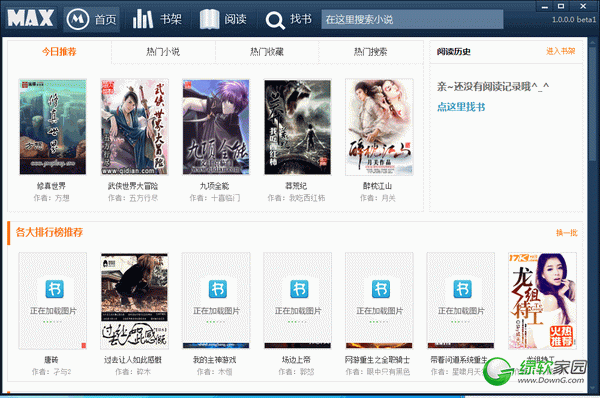This screenshot has height=398, width=600.
Task: Click author text 作者: 方想
Action: (x=51, y=198)
